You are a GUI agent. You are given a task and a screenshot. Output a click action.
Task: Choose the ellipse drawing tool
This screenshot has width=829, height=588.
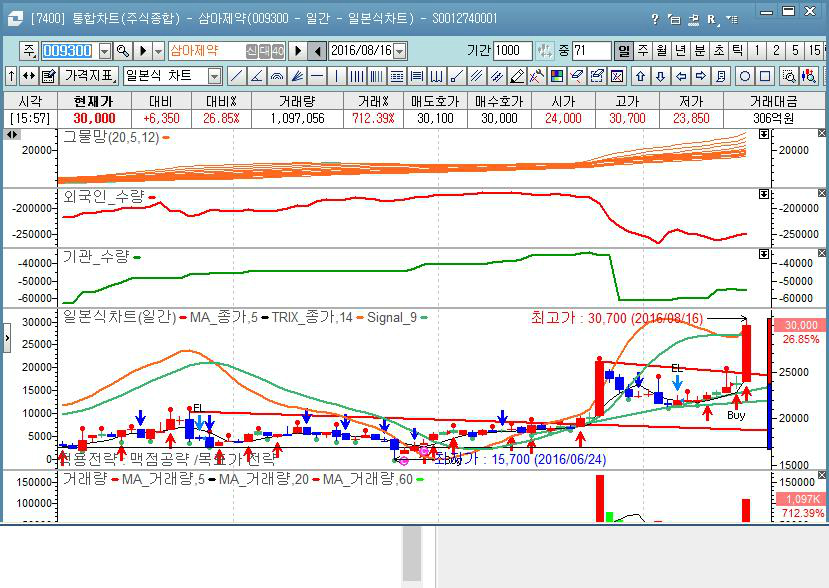(745, 76)
